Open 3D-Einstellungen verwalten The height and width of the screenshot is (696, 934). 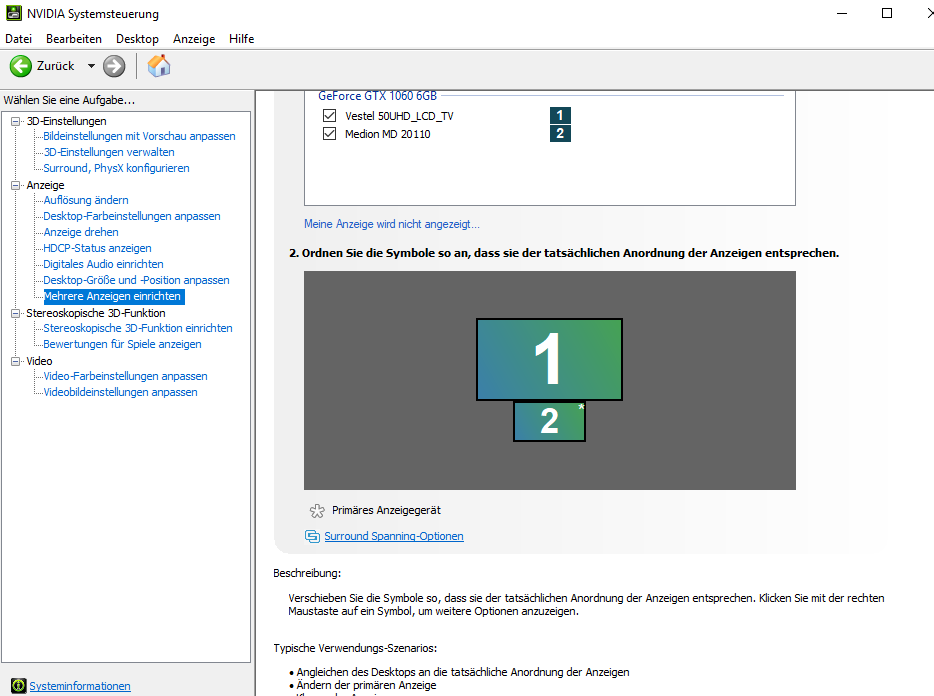tap(109, 153)
